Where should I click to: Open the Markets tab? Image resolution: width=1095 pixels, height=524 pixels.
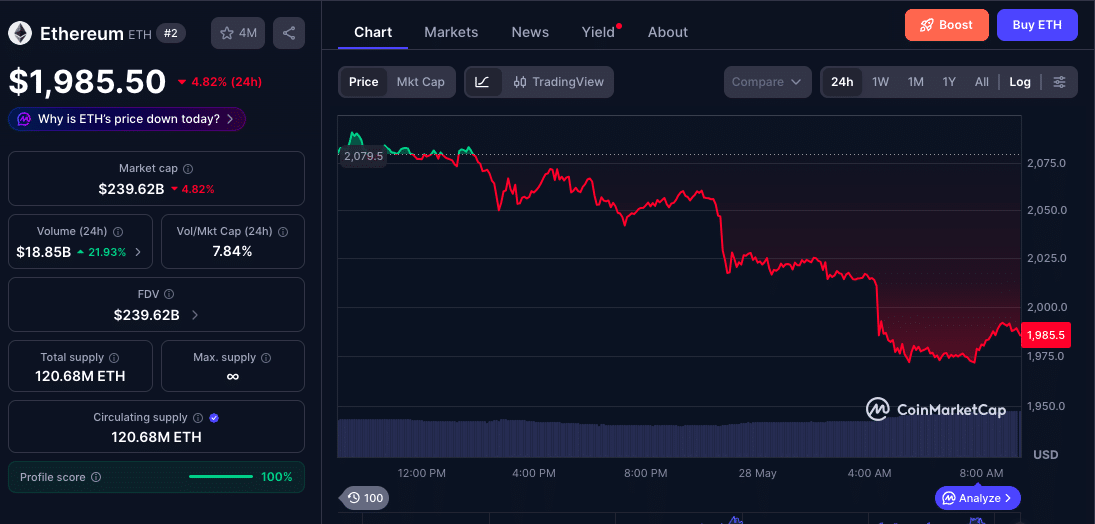(x=451, y=32)
